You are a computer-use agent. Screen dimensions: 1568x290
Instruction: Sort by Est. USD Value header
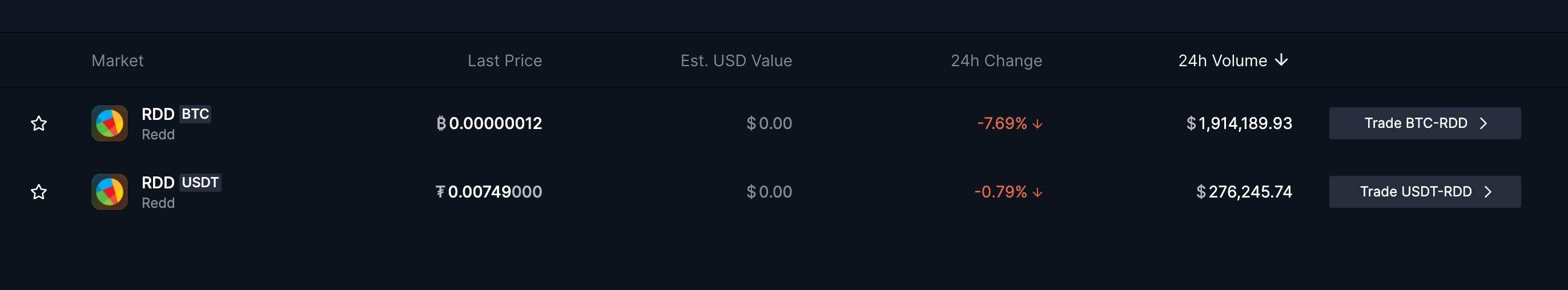coord(736,61)
